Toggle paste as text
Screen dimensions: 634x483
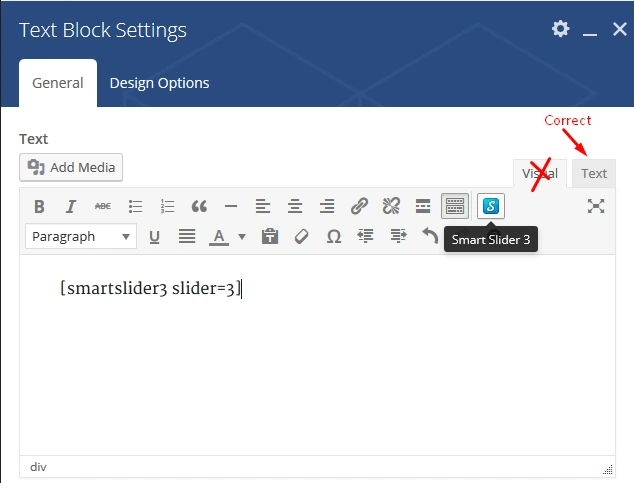(x=270, y=236)
